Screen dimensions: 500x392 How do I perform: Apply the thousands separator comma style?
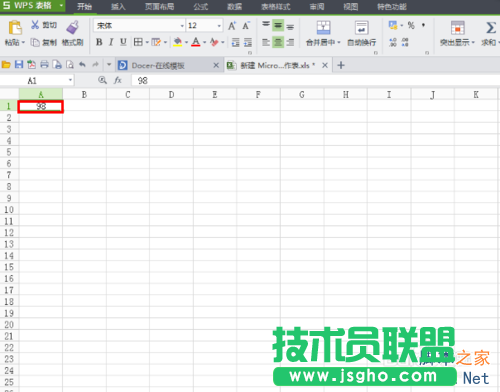point(423,25)
